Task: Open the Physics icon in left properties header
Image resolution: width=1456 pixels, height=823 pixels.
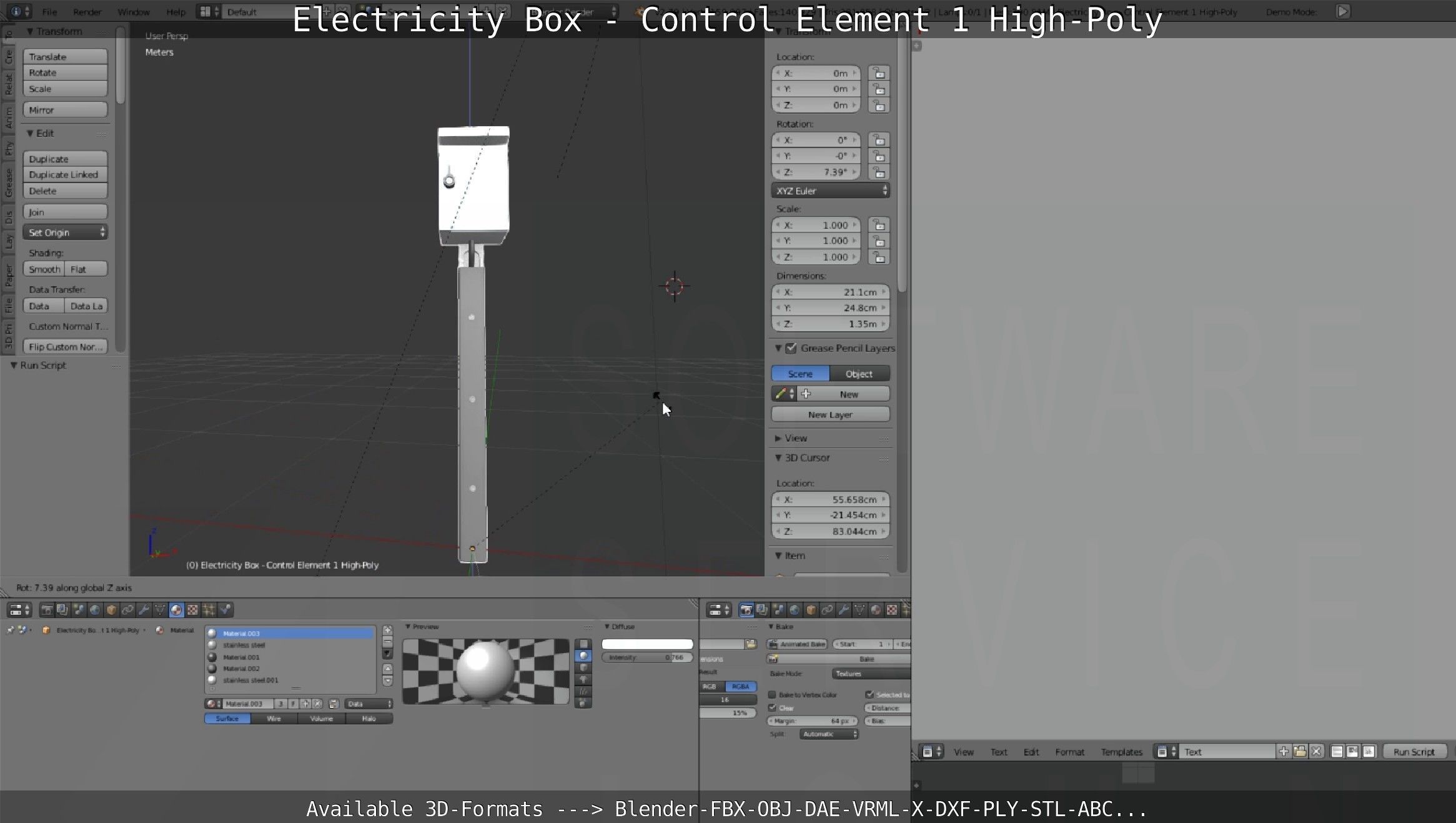Action: click(225, 610)
